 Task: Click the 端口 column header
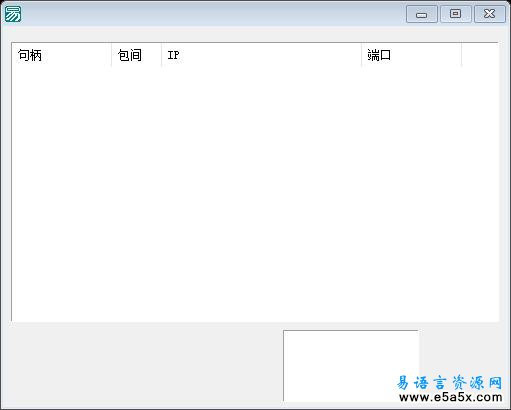[x=411, y=55]
